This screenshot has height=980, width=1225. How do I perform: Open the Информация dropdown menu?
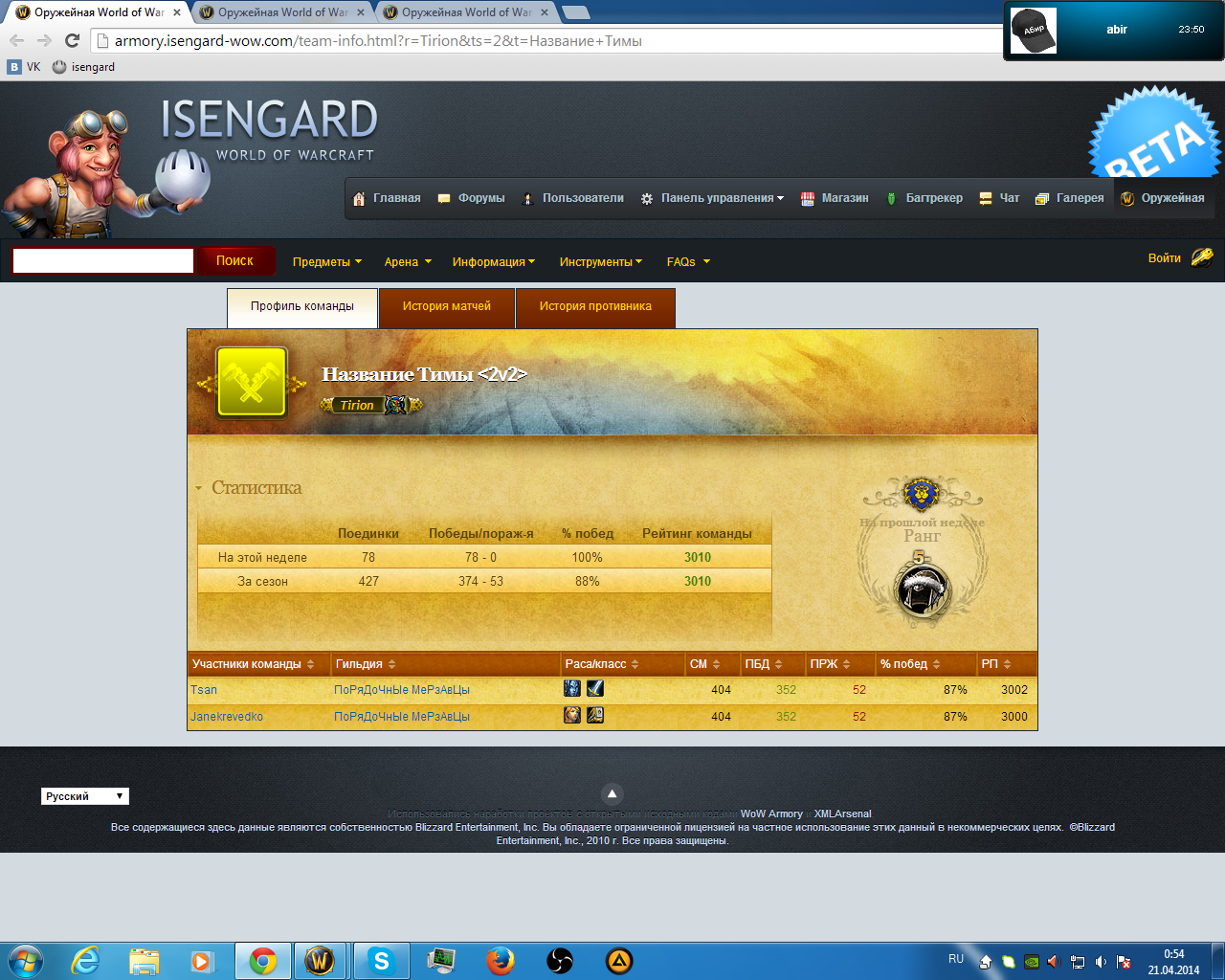tap(494, 261)
